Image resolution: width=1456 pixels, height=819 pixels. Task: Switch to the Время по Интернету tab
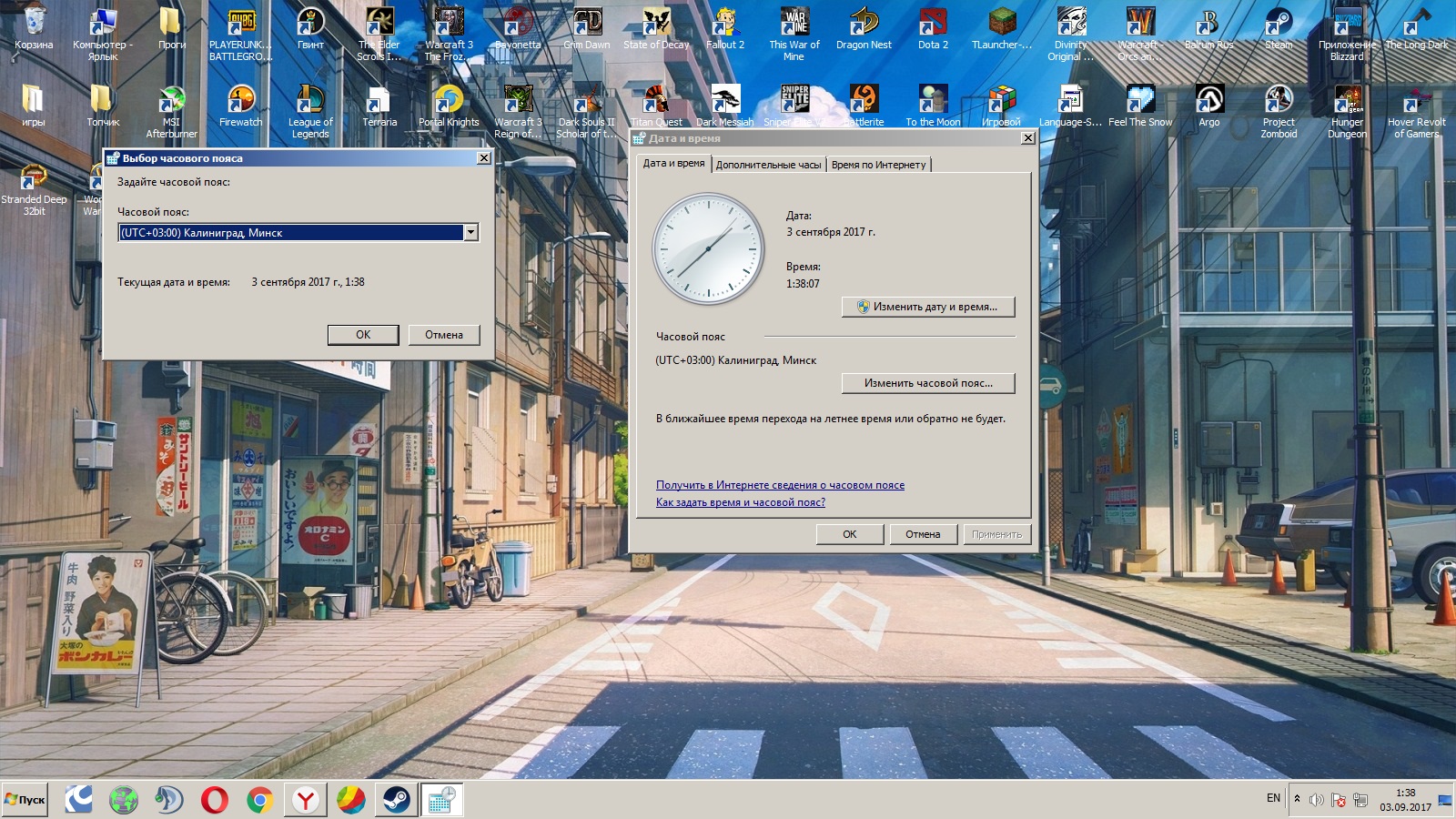[x=878, y=165]
